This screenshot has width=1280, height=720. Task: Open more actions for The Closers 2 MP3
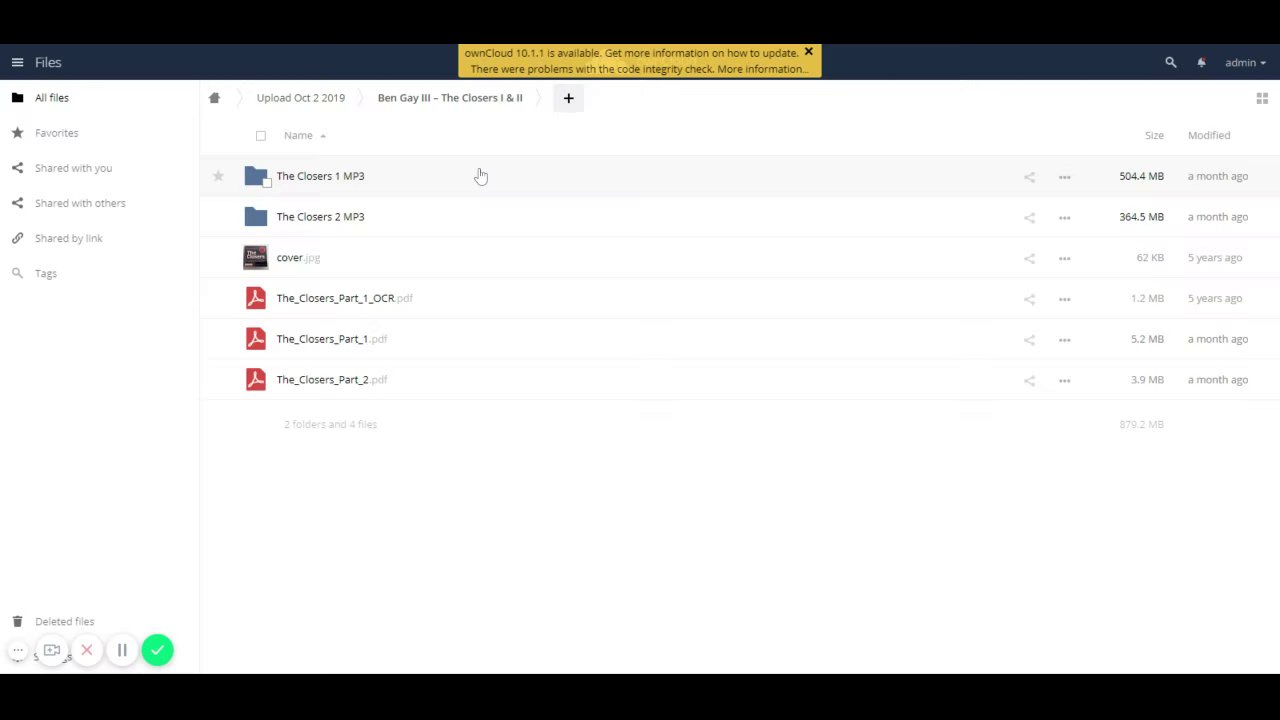click(1064, 217)
